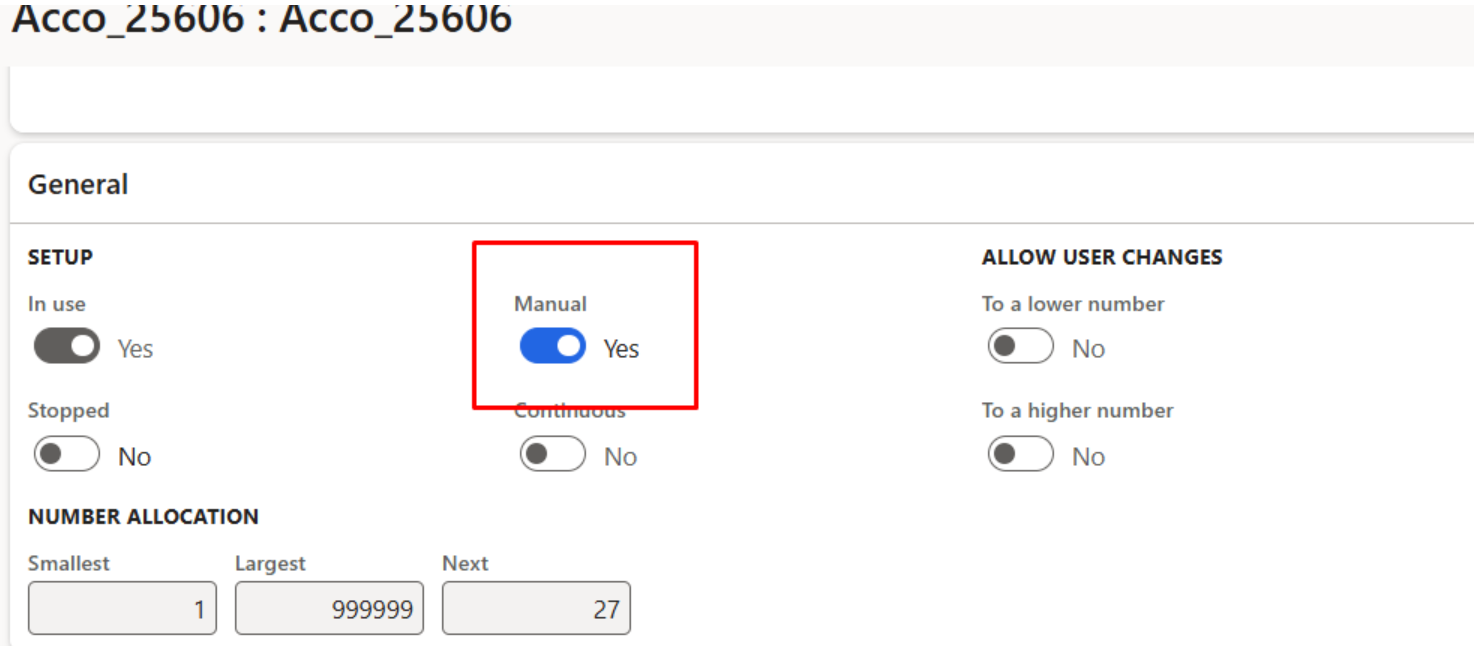This screenshot has width=1479, height=646.
Task: Click the No text beside Continuous toggle
Action: tap(620, 456)
